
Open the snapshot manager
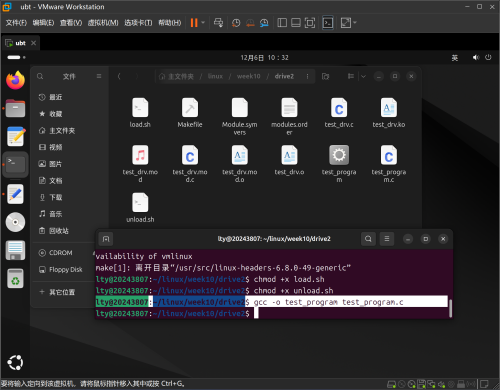point(264,23)
